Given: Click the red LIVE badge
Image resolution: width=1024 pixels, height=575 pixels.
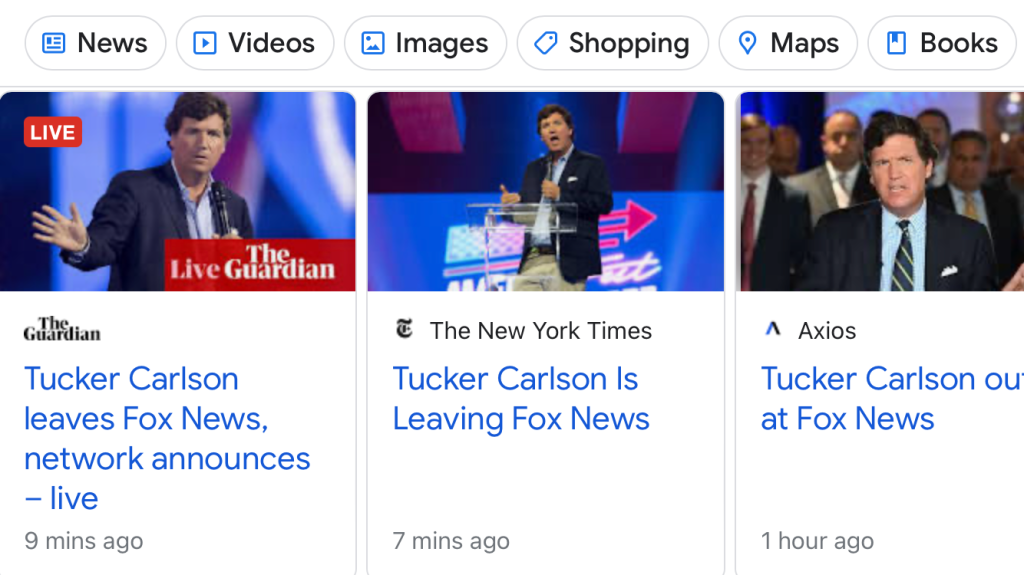Looking at the screenshot, I should click(53, 132).
